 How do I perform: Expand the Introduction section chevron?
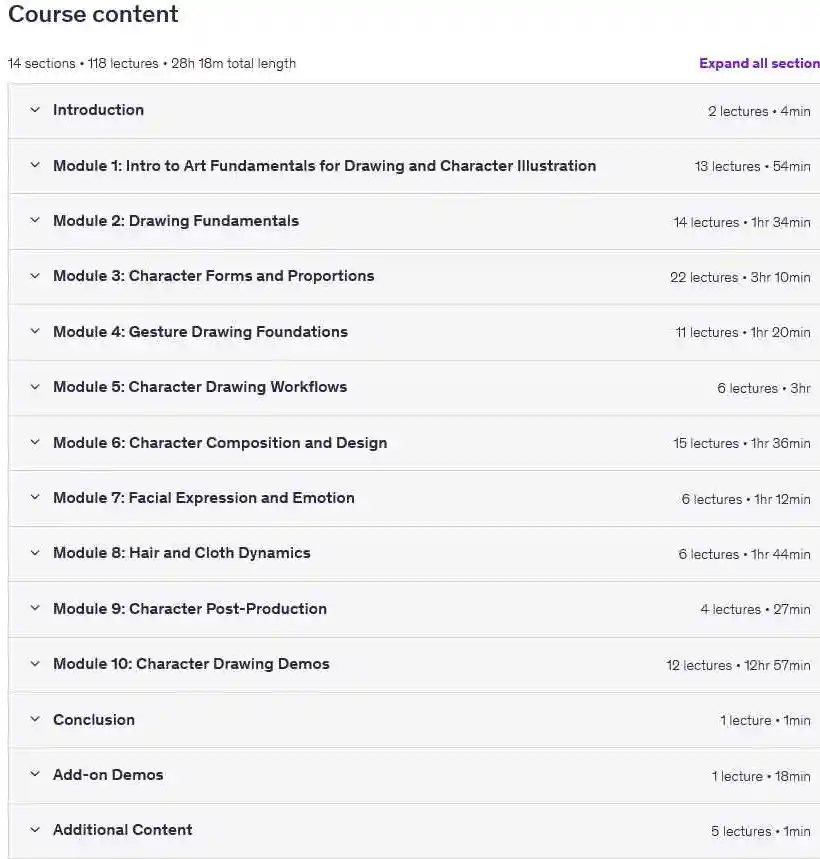pos(35,110)
